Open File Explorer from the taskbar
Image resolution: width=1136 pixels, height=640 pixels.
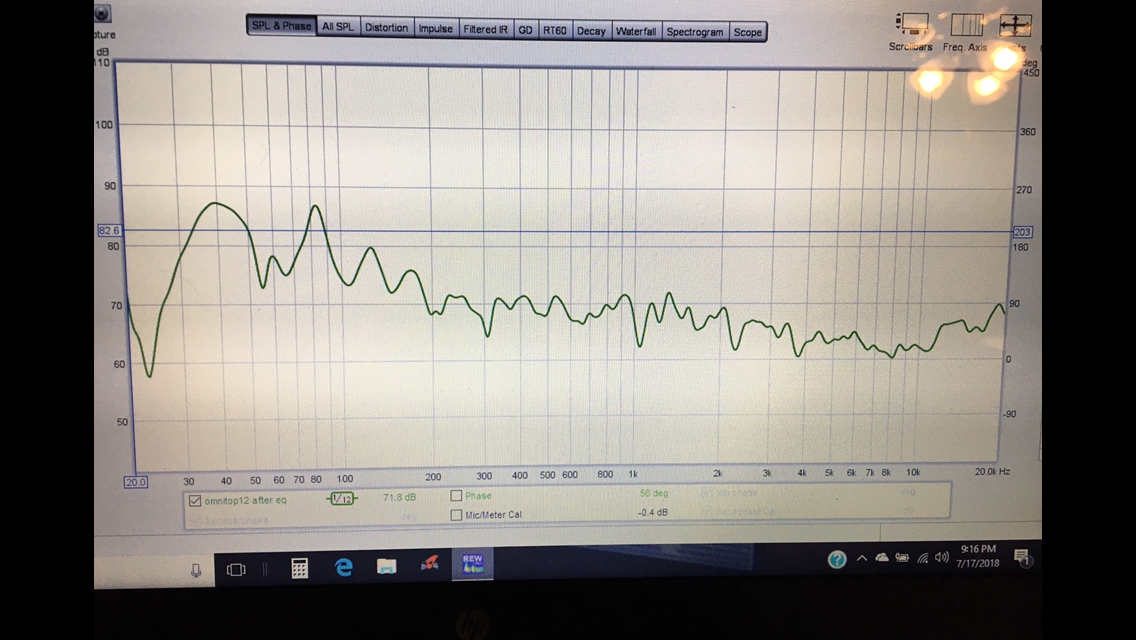[x=387, y=567]
